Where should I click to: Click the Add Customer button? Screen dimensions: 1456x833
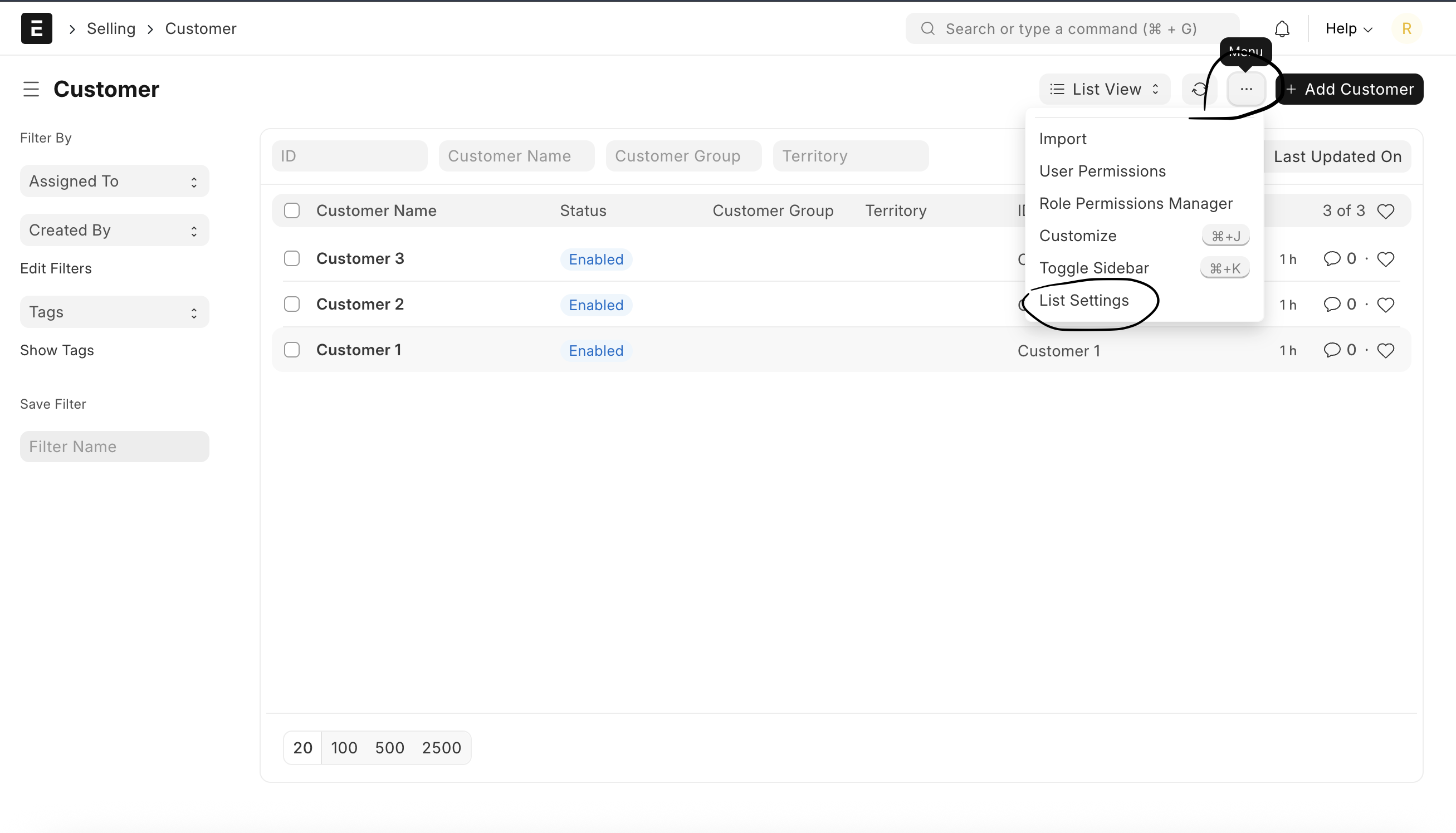[1350, 89]
